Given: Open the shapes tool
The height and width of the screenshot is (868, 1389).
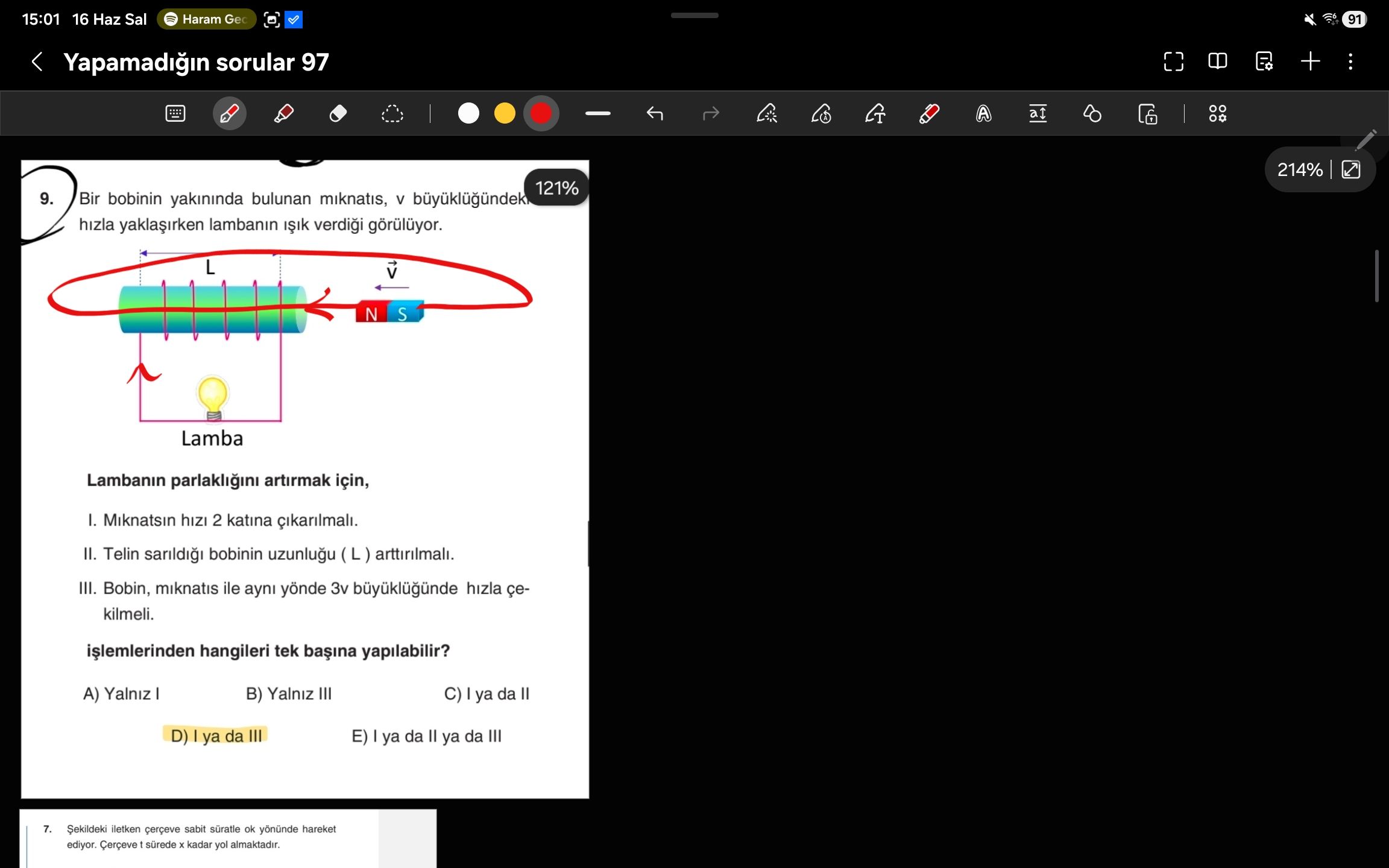Looking at the screenshot, I should click(1092, 113).
